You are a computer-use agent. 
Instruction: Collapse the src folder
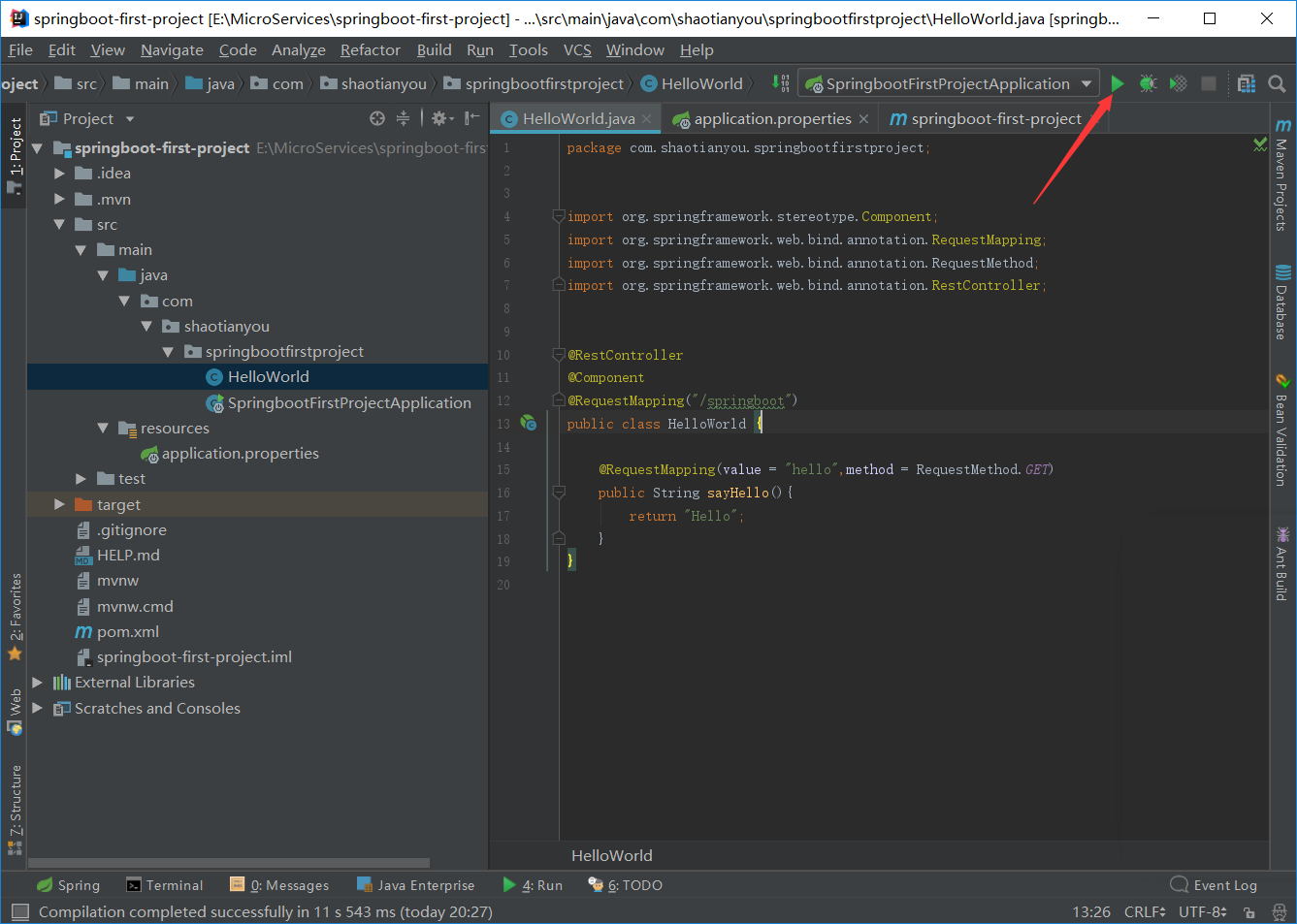point(60,224)
